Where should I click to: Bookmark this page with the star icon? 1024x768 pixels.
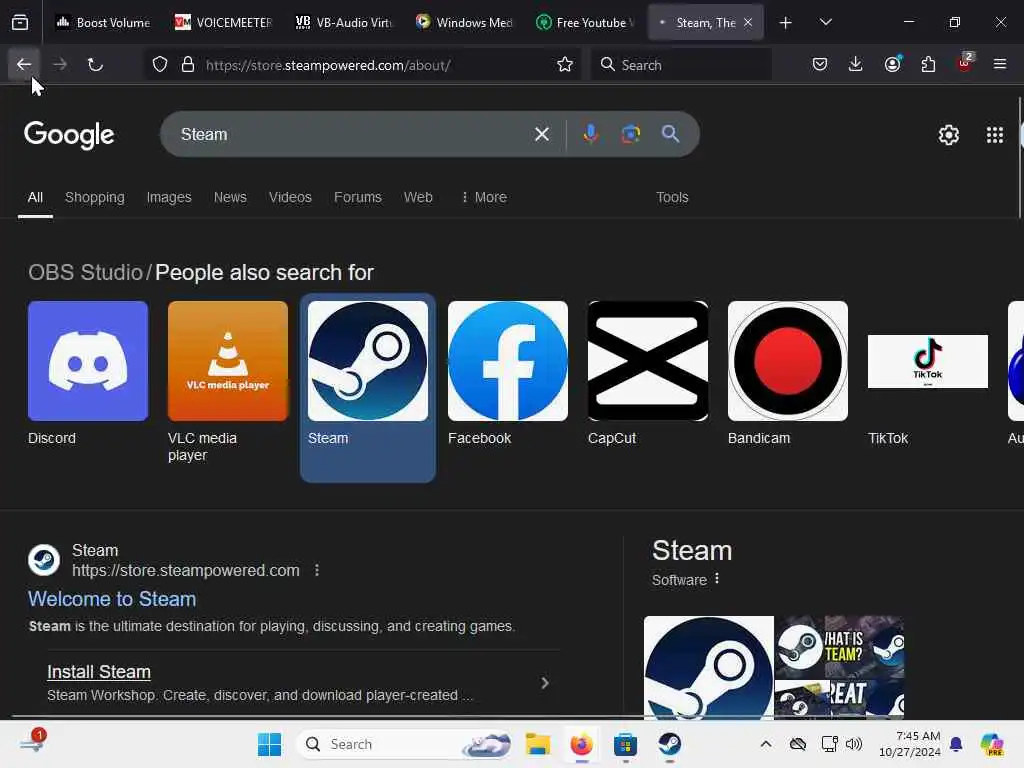point(565,65)
